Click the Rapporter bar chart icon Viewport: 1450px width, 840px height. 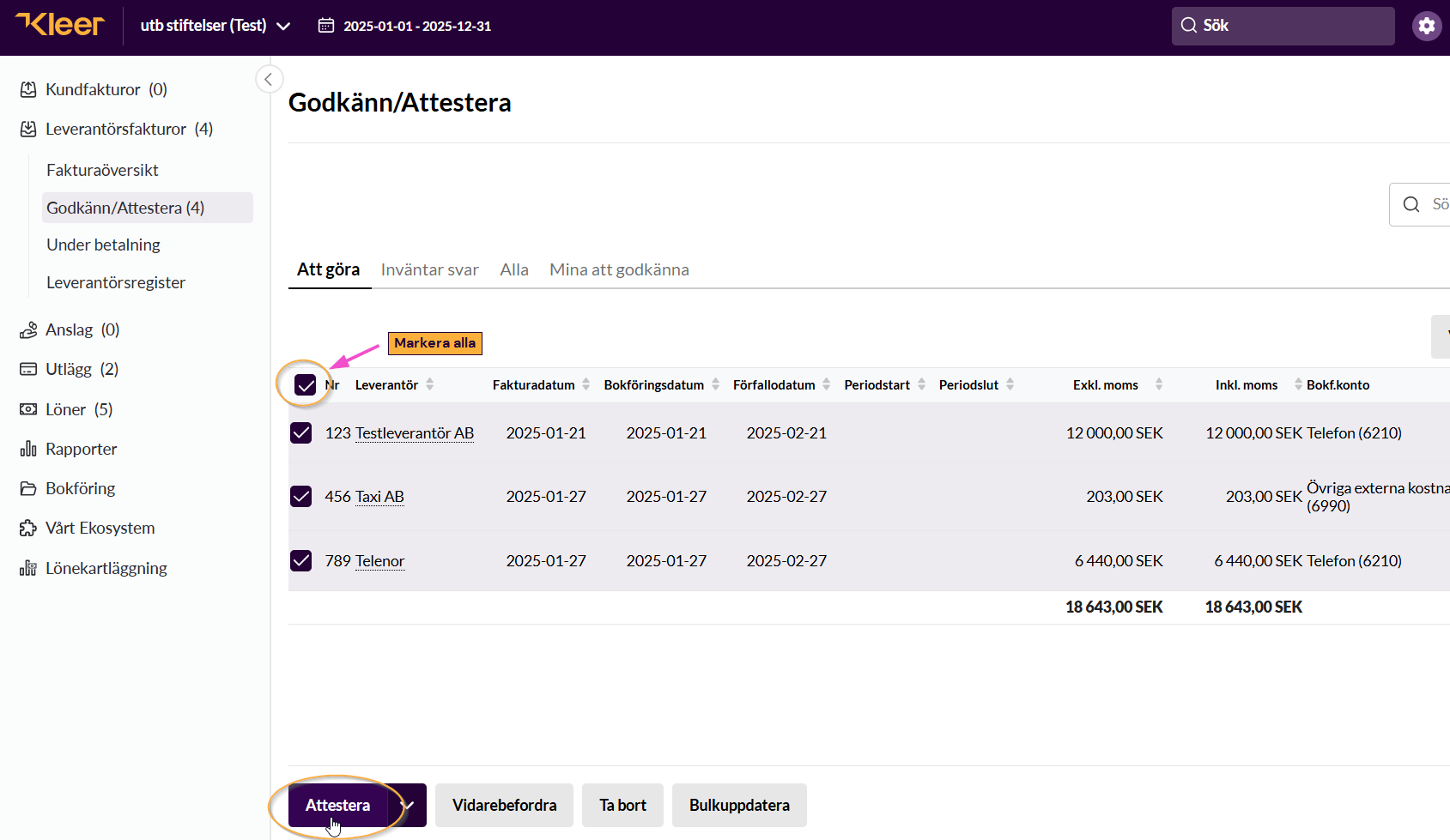coord(28,449)
